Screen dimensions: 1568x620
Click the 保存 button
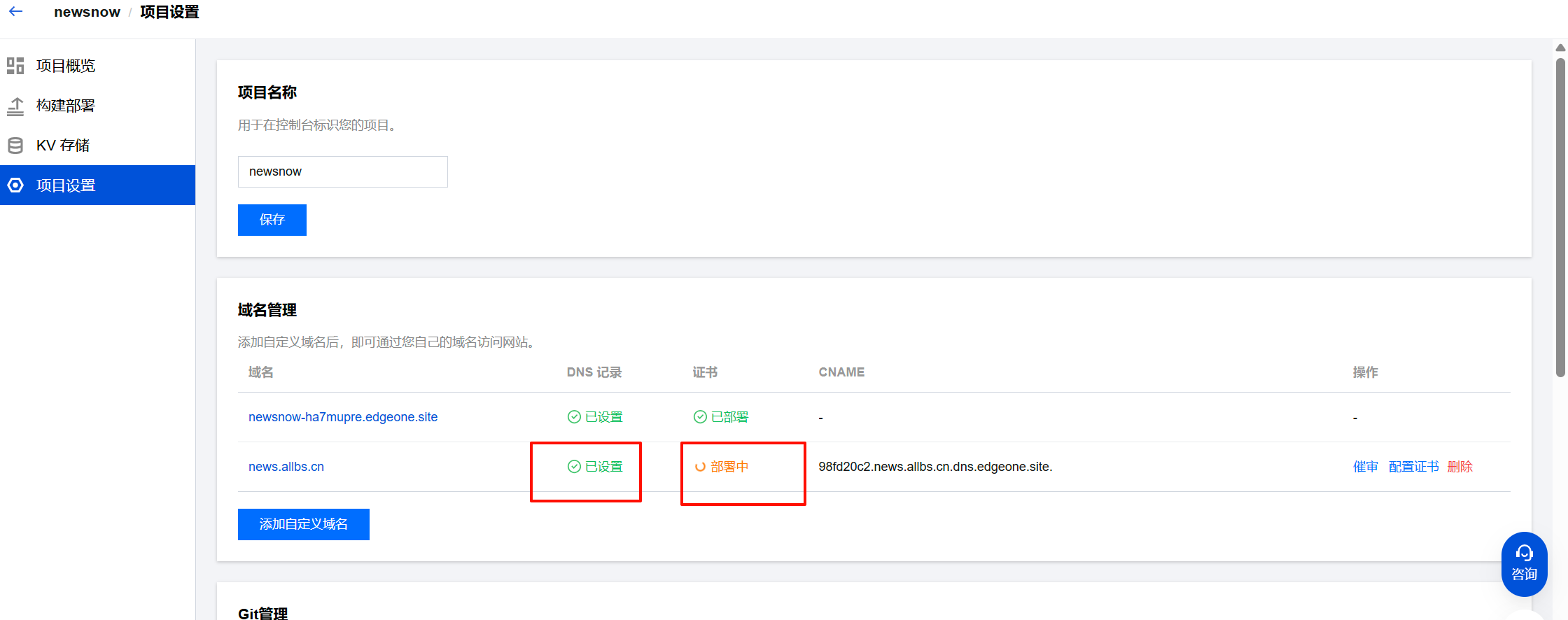pos(272,220)
